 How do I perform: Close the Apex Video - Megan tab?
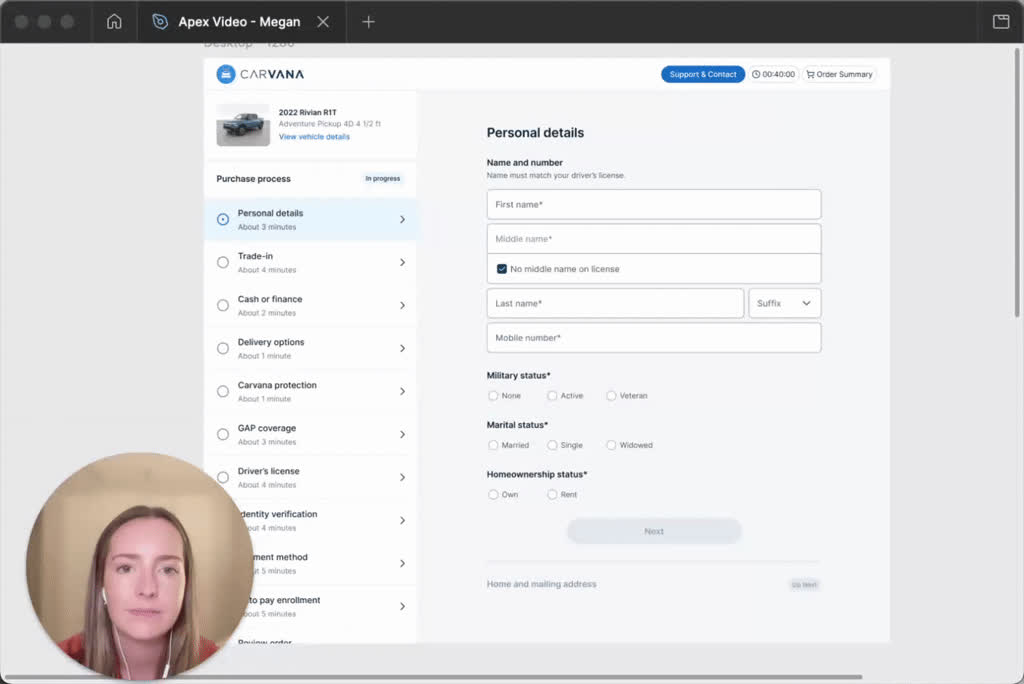(x=323, y=22)
